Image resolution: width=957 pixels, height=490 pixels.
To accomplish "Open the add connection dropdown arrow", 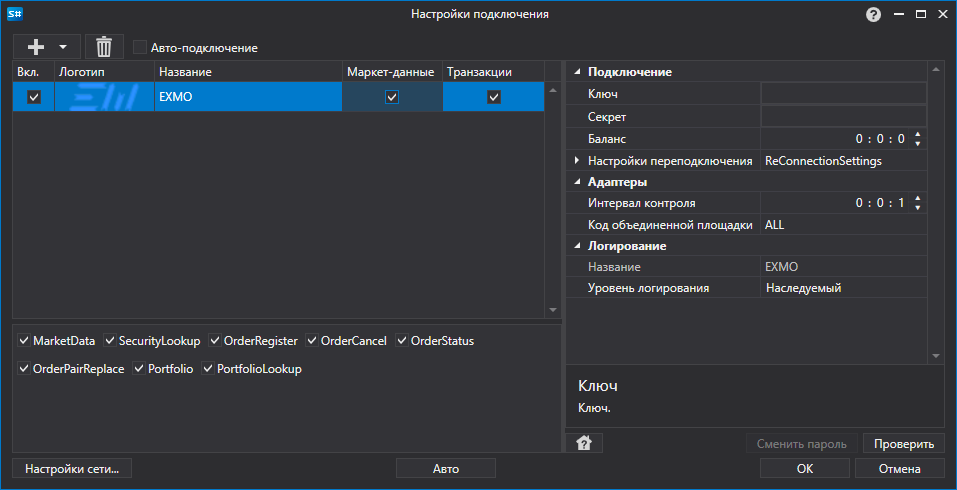I will pos(63,47).
